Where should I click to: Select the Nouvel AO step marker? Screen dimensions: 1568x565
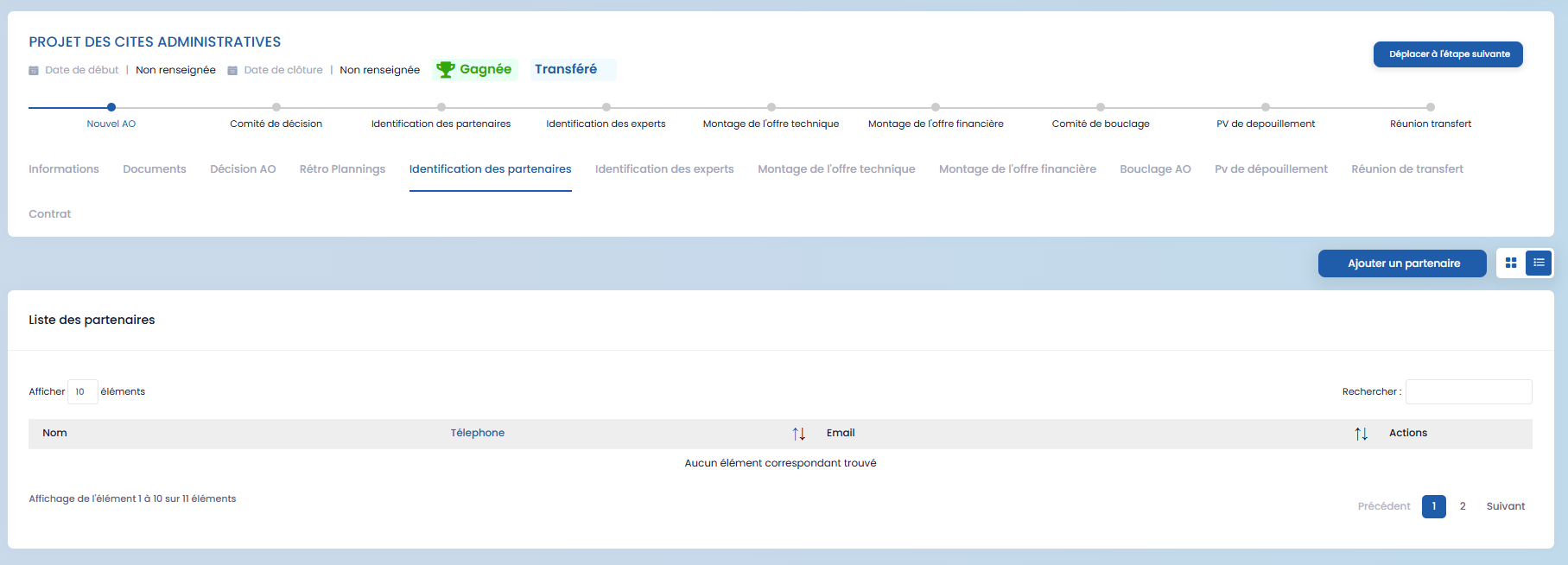click(111, 107)
